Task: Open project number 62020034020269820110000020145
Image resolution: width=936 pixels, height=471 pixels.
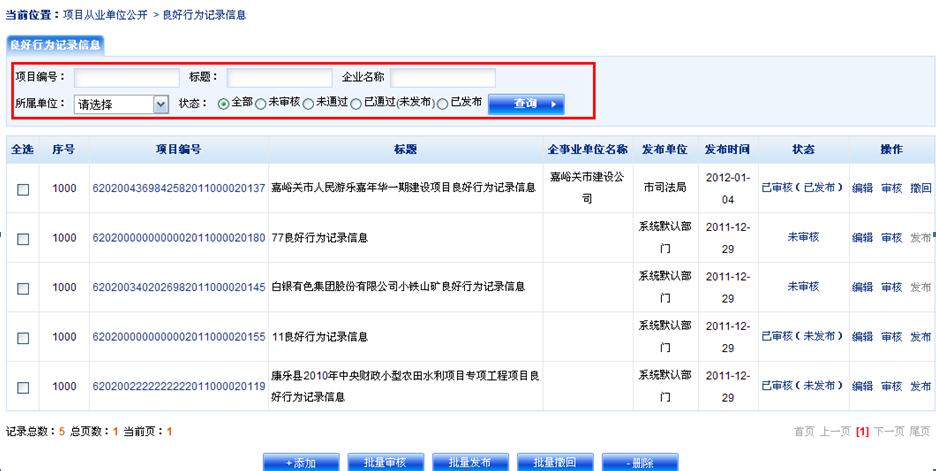Action: [x=178, y=287]
